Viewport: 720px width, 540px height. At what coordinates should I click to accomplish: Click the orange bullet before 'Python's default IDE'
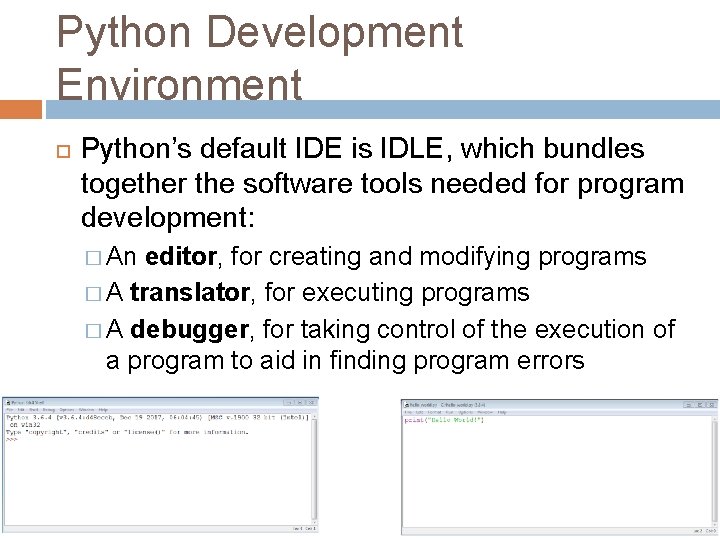(63, 152)
